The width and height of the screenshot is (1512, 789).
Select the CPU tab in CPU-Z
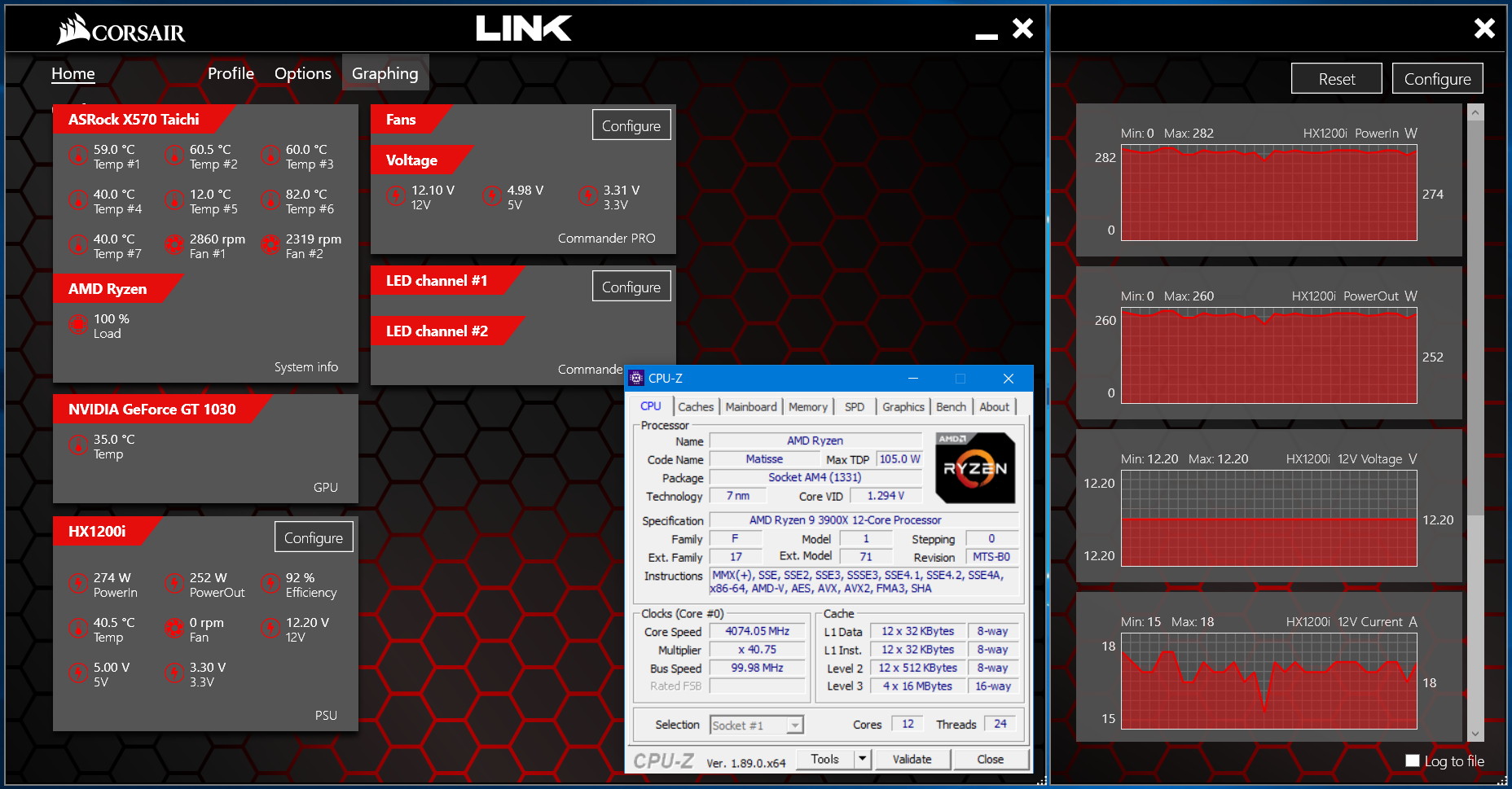pos(651,405)
